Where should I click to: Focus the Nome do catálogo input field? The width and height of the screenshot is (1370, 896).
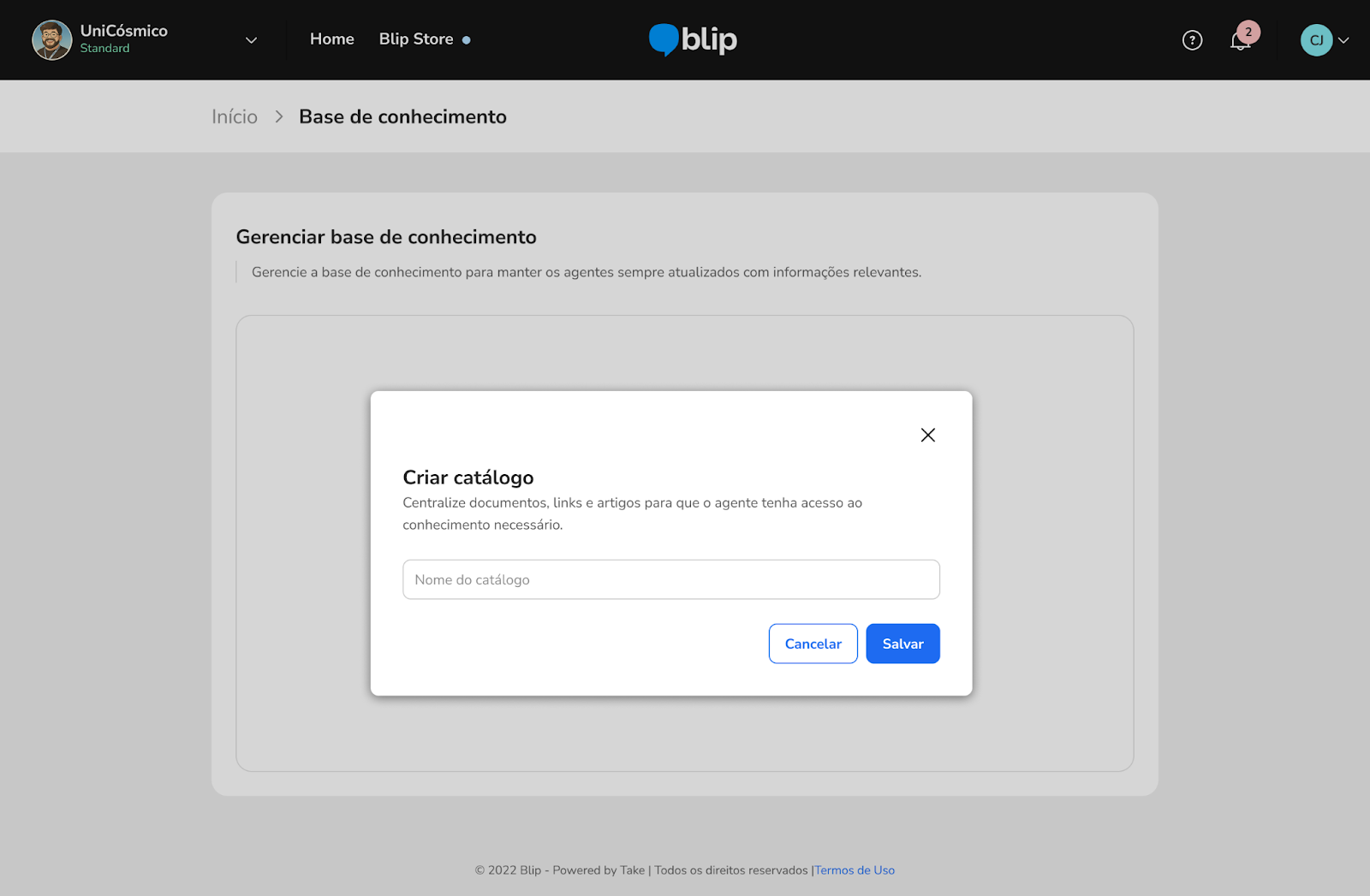[670, 579]
